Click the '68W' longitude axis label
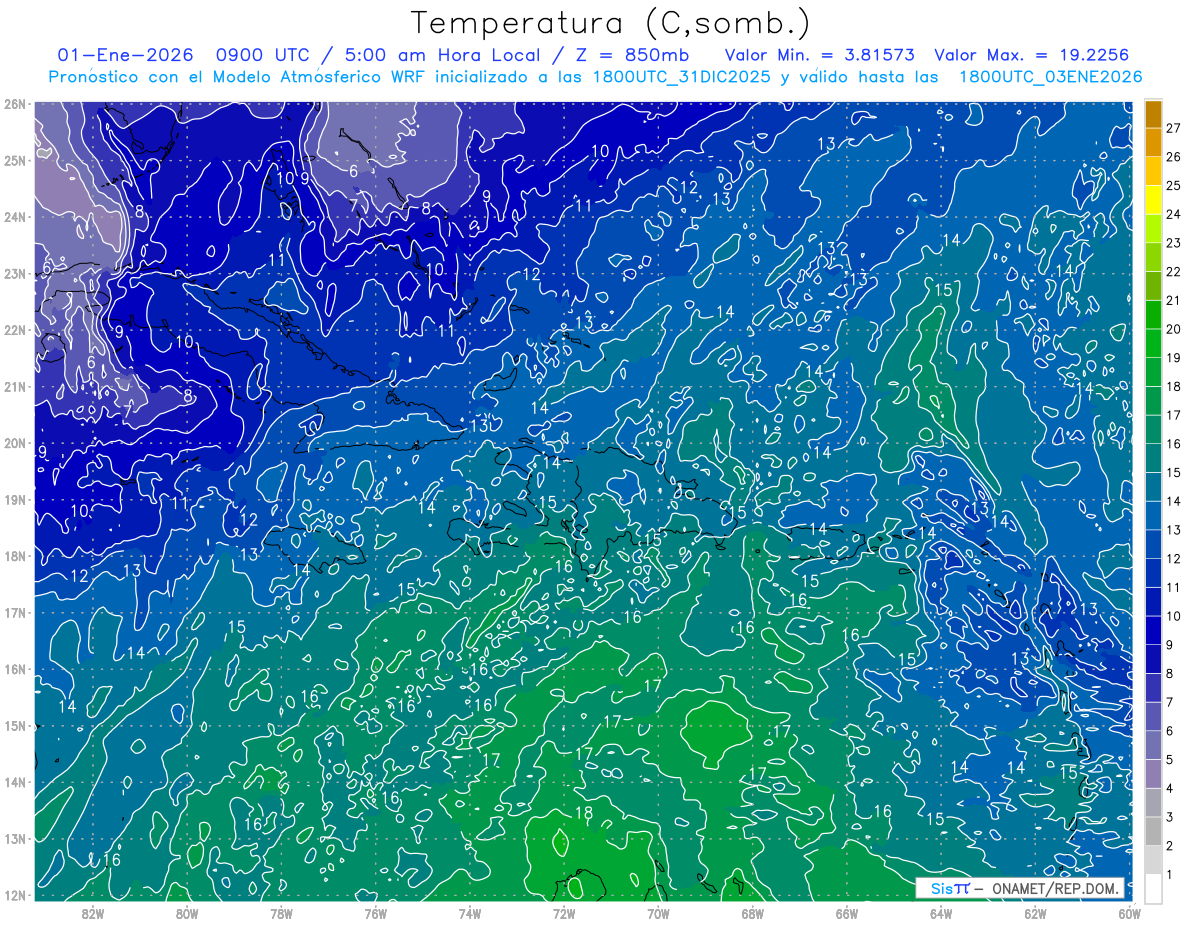The height and width of the screenshot is (927, 1200). point(752,913)
